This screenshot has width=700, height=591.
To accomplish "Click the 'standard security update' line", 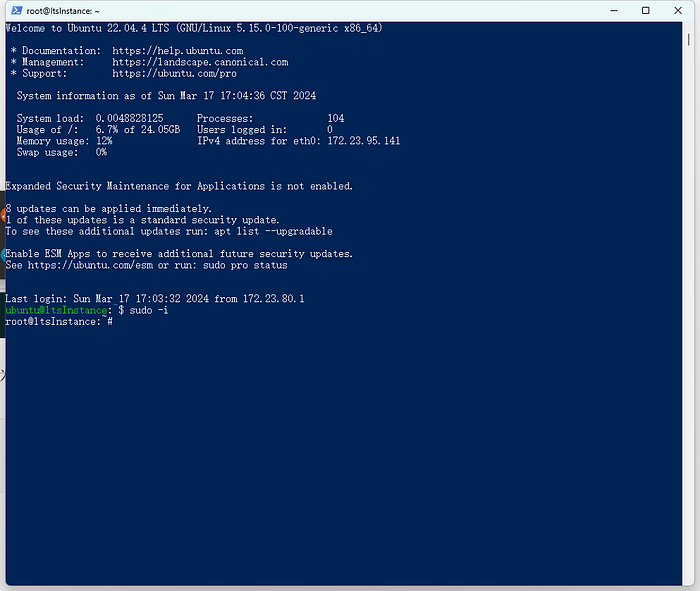I will [142, 220].
